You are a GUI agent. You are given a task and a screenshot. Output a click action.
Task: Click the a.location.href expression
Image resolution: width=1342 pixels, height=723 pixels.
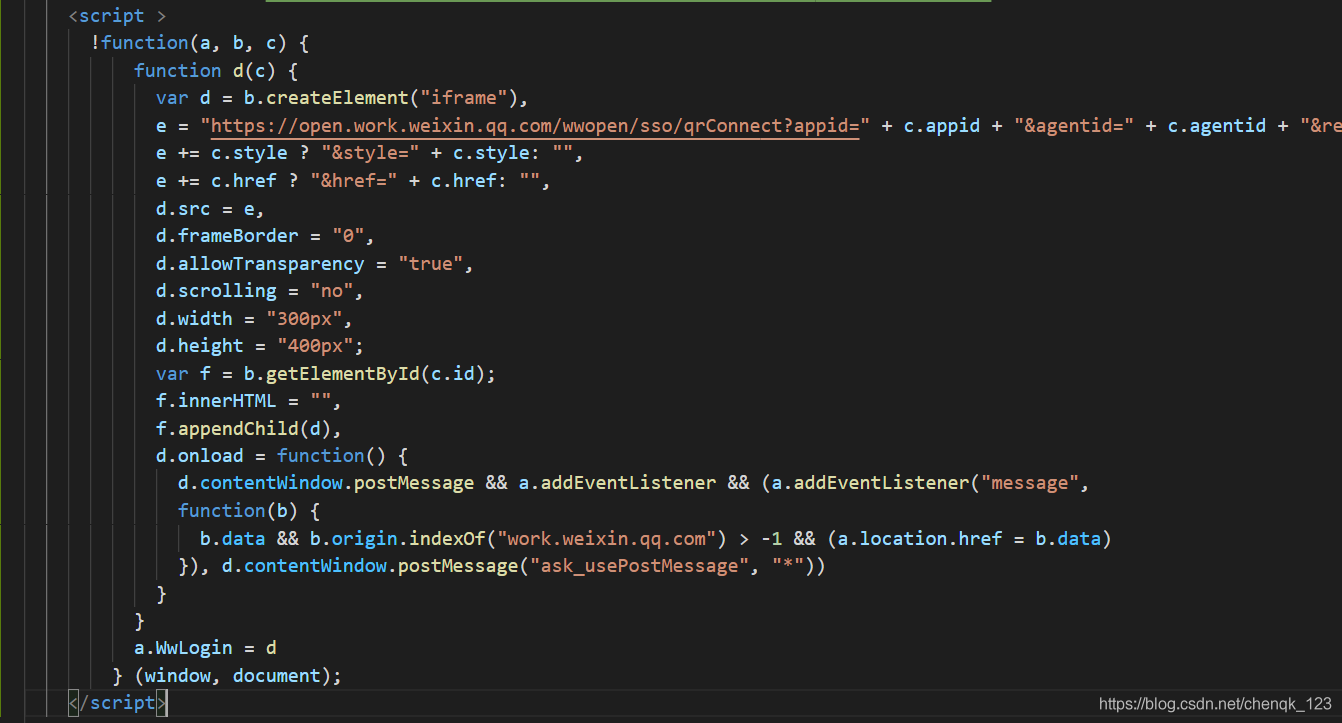[920, 539]
